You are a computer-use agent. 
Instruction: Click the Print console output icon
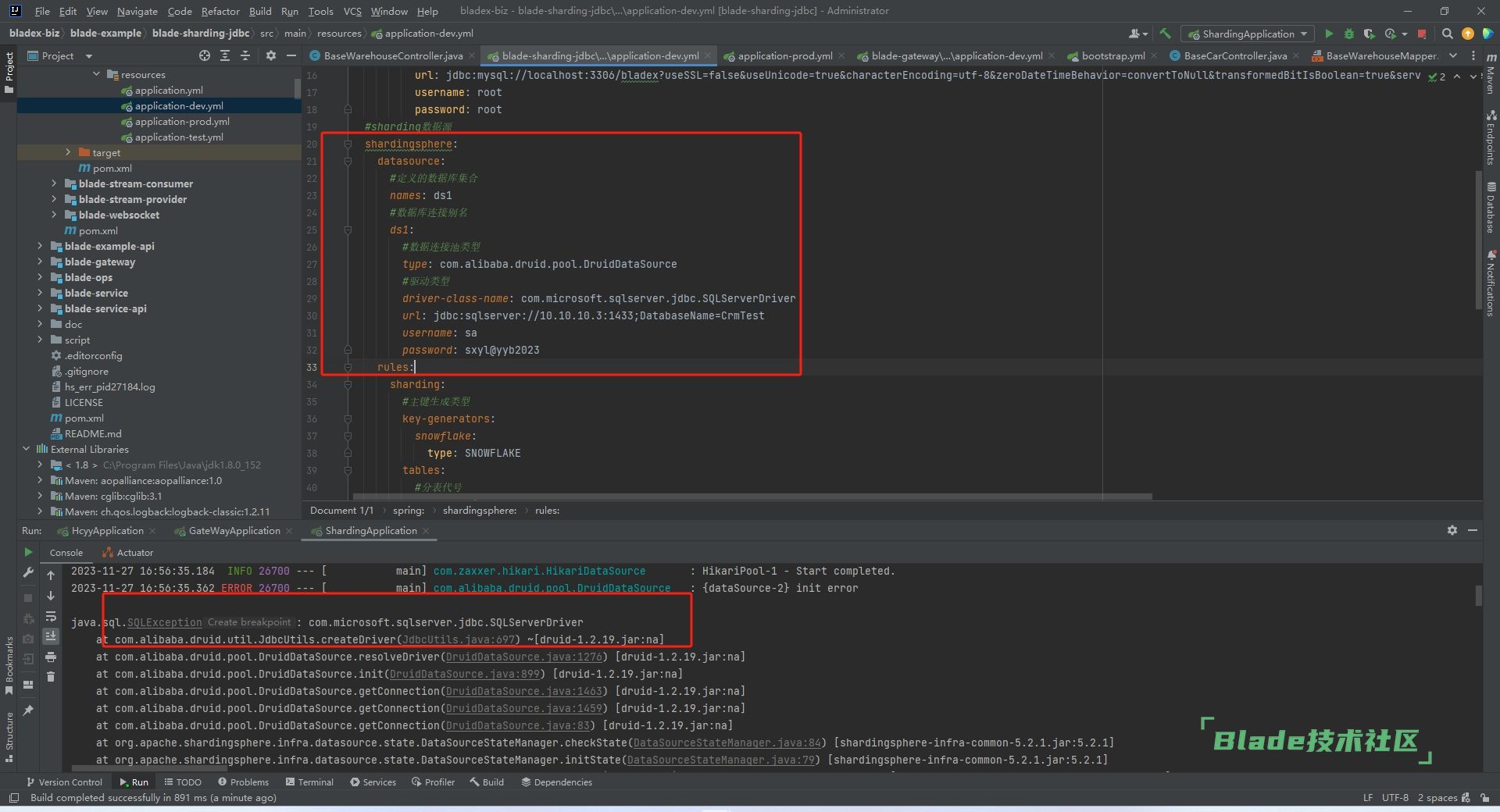coord(51,657)
